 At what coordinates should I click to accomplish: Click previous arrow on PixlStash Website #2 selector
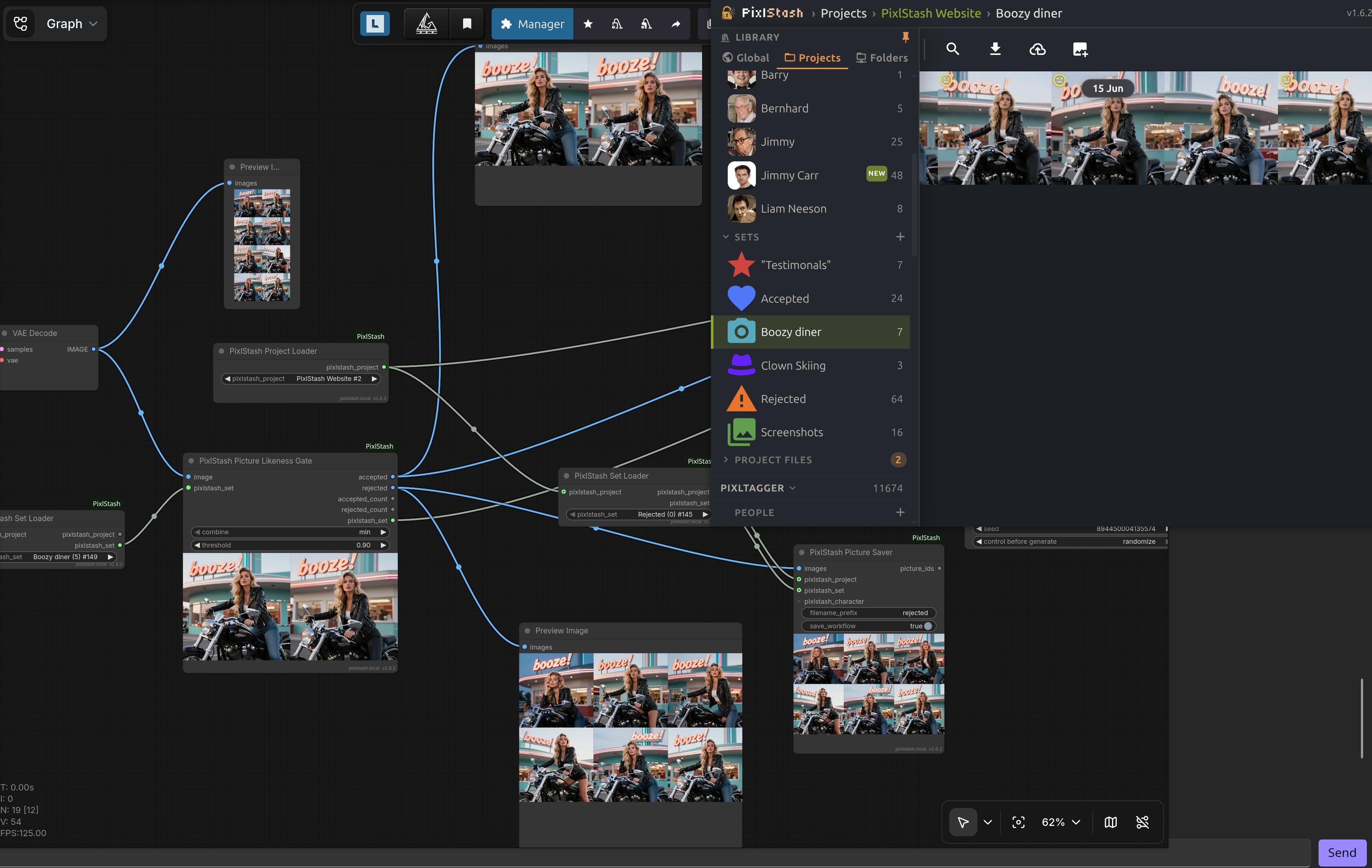(227, 379)
